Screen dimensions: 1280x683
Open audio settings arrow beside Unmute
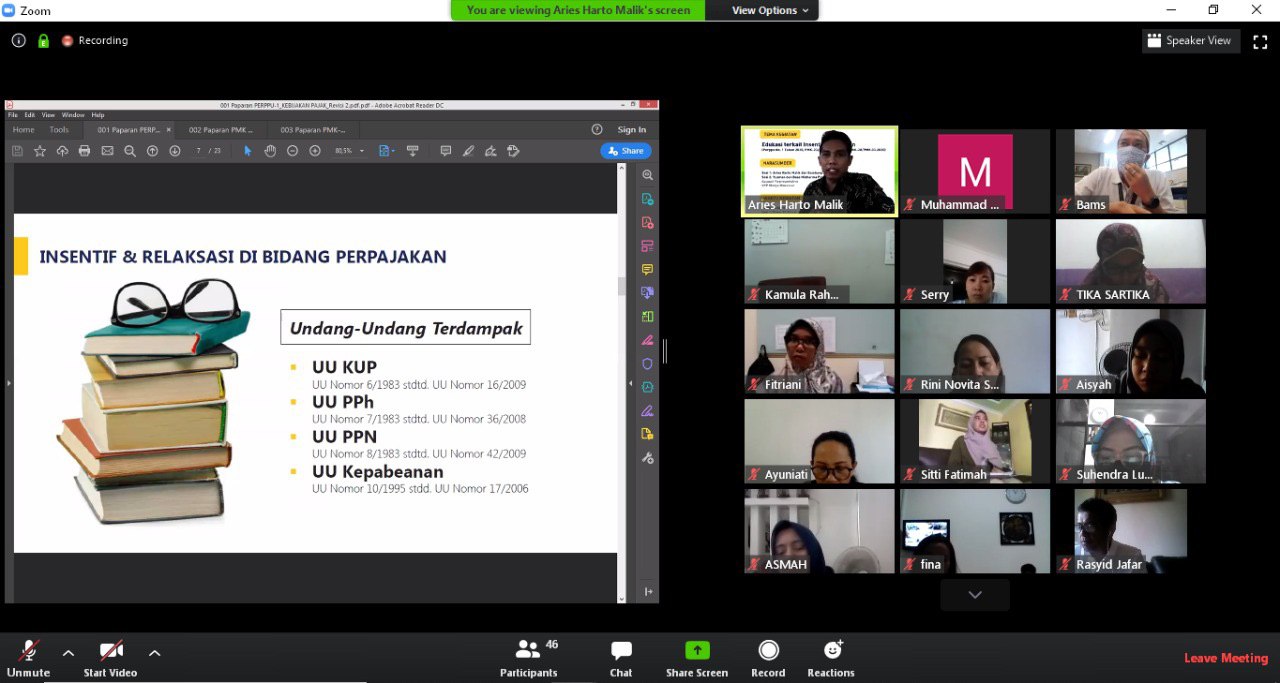(68, 653)
